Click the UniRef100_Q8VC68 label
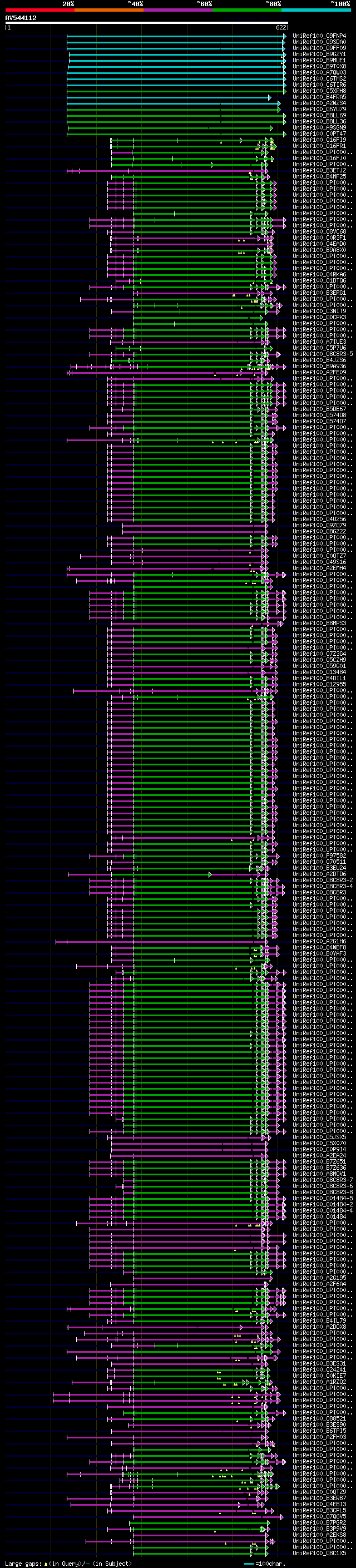The image size is (356, 1568). click(x=319, y=231)
